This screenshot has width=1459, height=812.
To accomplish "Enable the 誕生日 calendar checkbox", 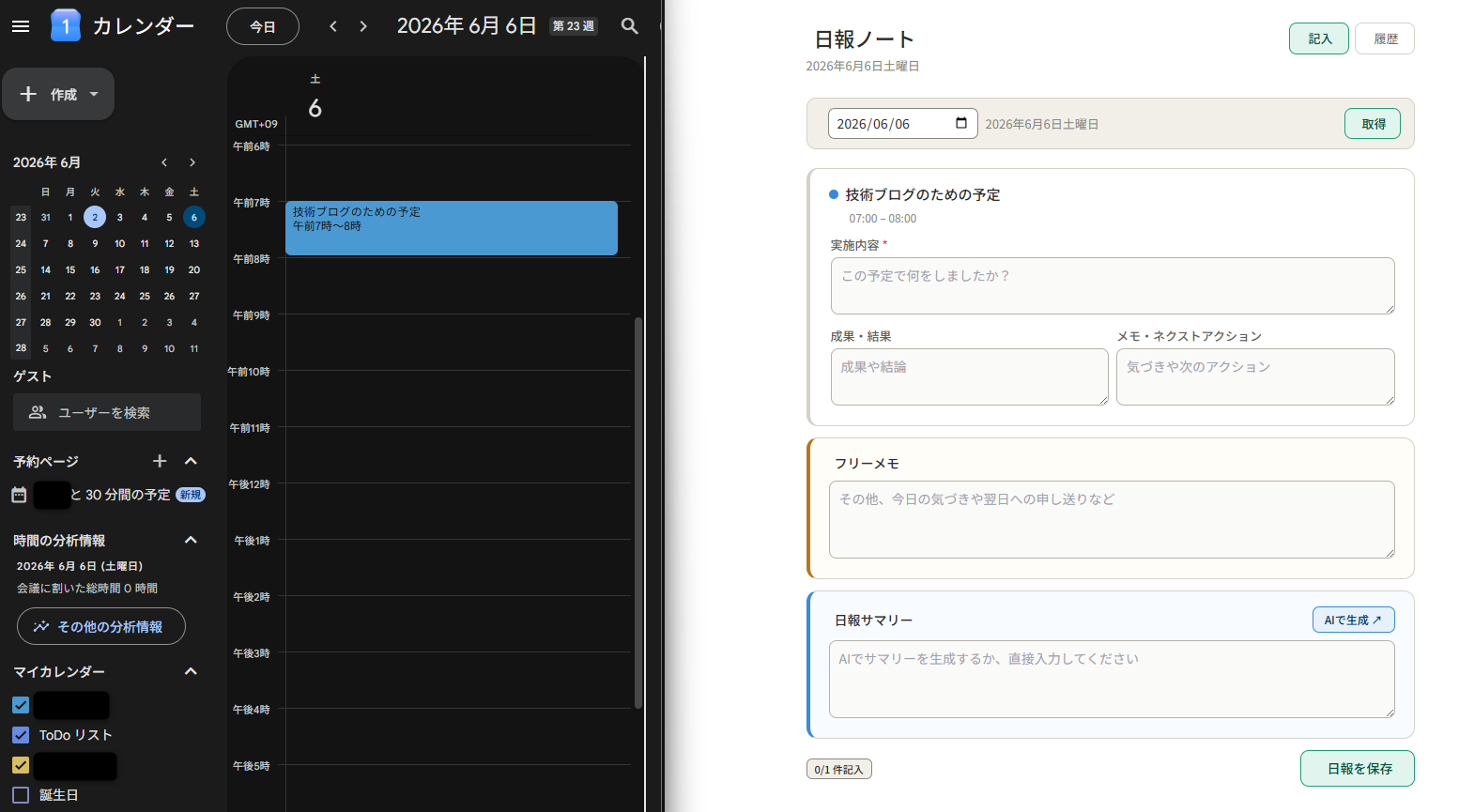I will 21,795.
